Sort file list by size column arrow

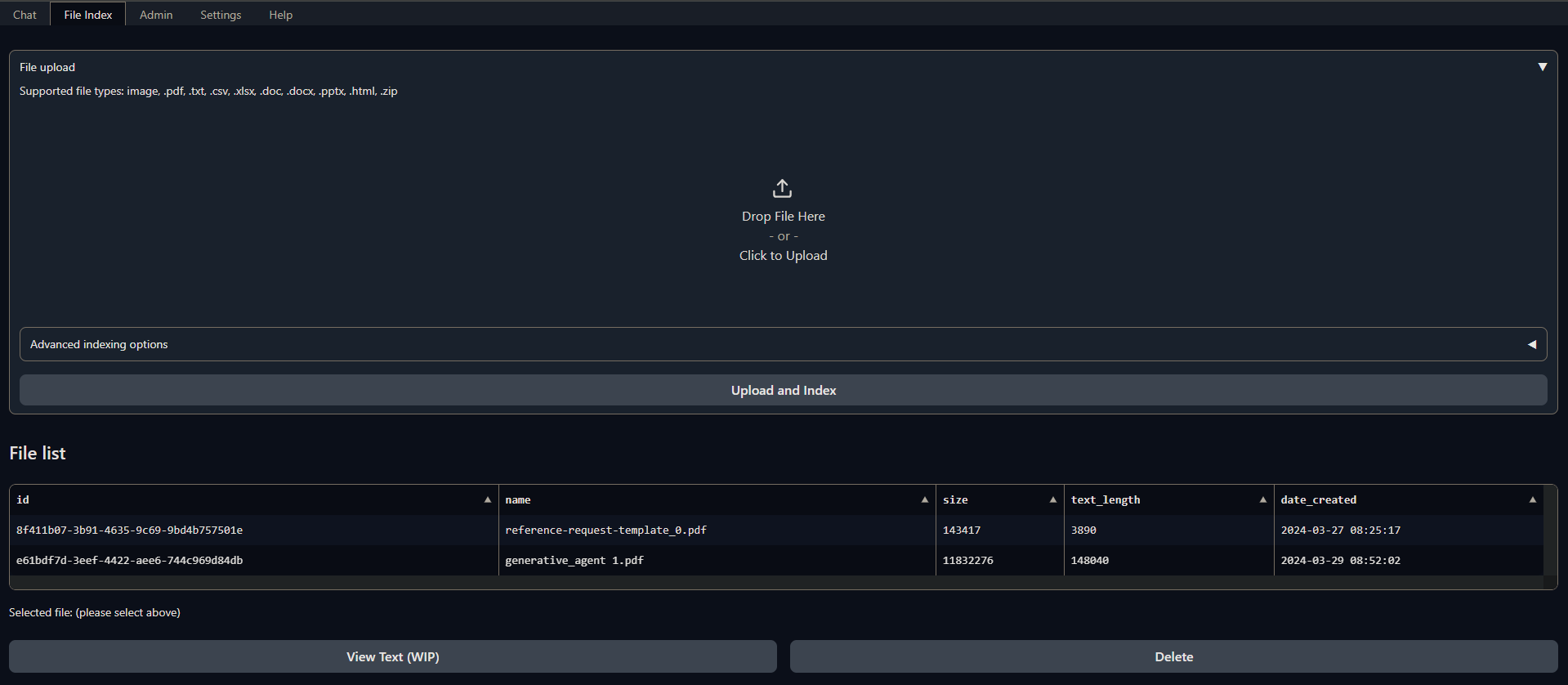click(1052, 499)
